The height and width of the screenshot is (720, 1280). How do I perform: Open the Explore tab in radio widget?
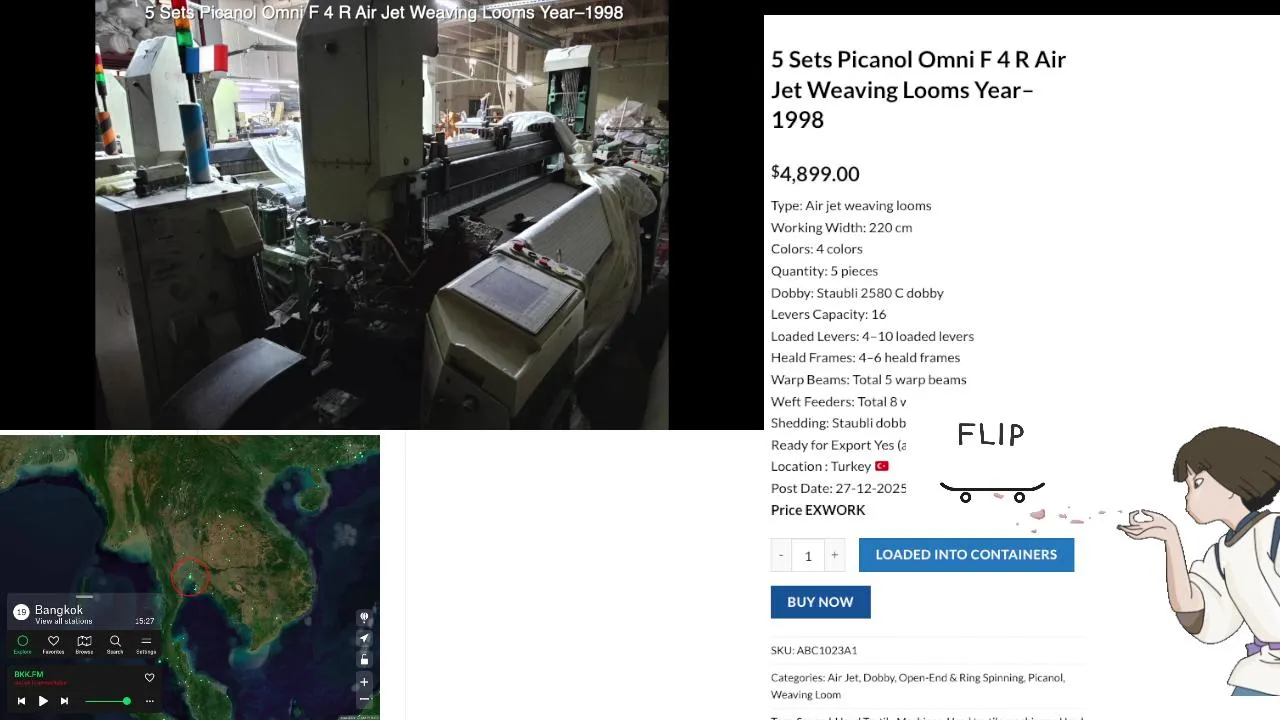click(x=22, y=644)
